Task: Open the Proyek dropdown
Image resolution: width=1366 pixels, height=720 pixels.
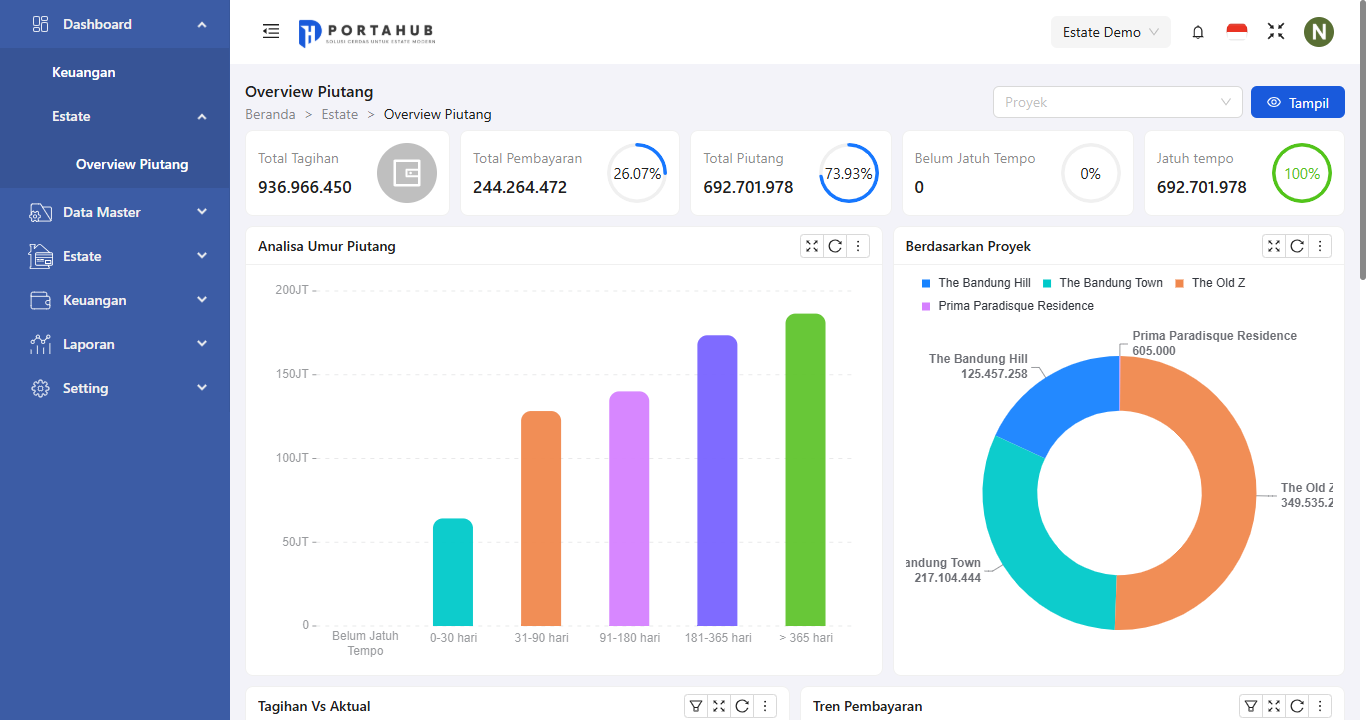Action: tap(1117, 102)
